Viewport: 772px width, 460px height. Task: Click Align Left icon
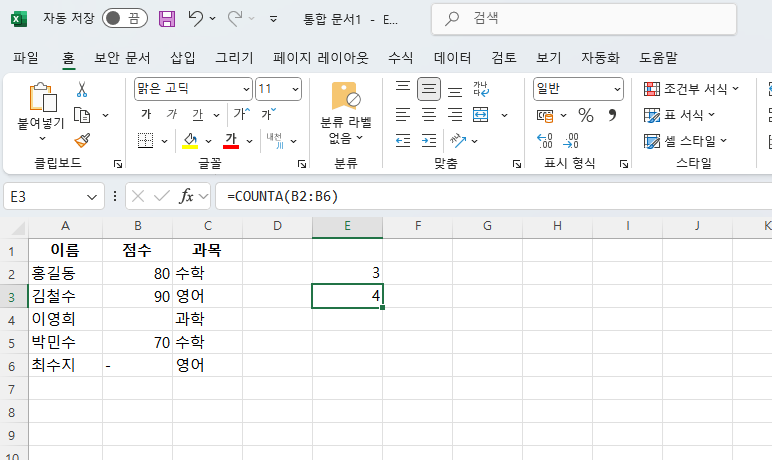tap(403, 115)
